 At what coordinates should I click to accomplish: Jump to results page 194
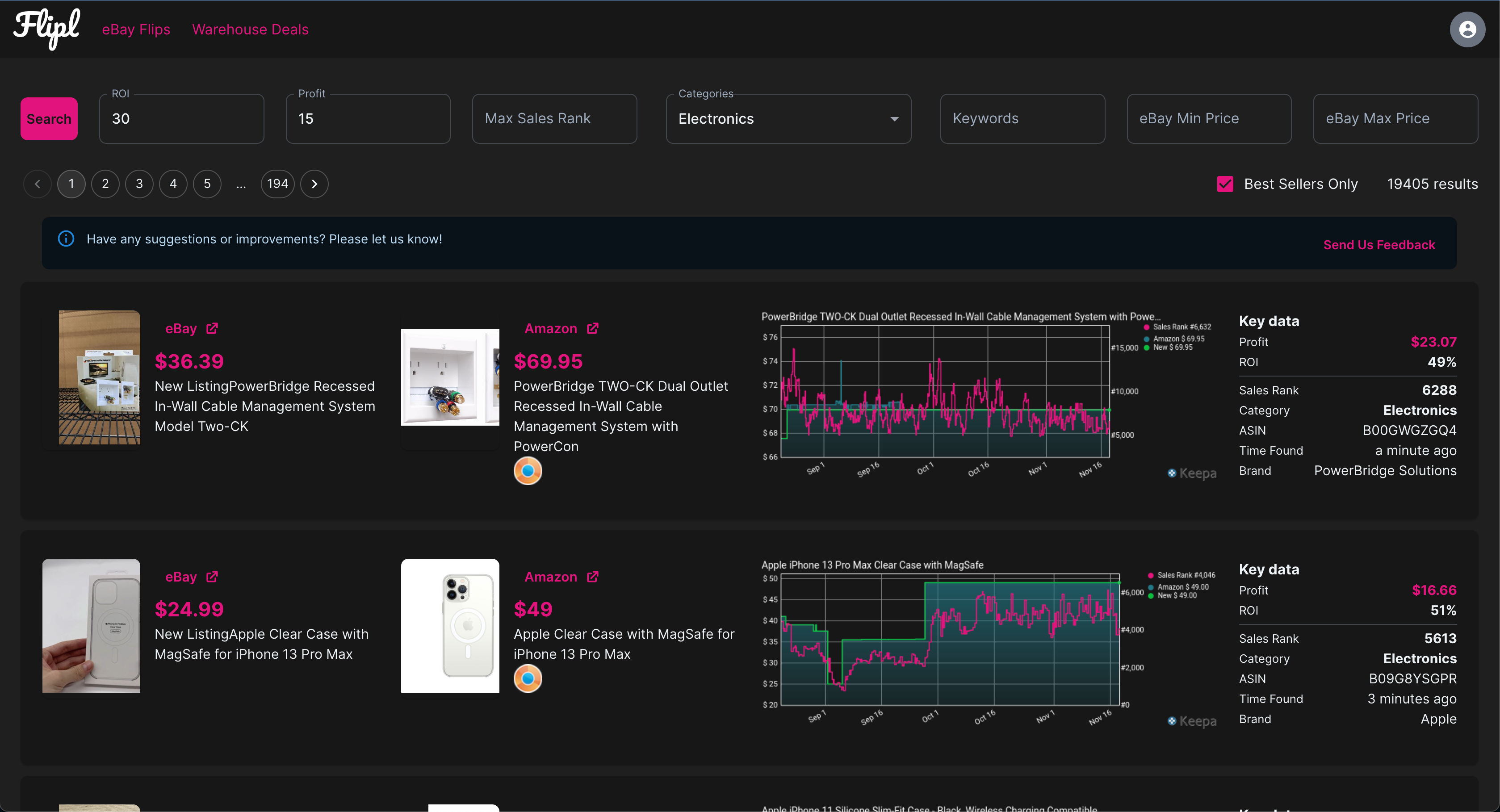point(277,184)
